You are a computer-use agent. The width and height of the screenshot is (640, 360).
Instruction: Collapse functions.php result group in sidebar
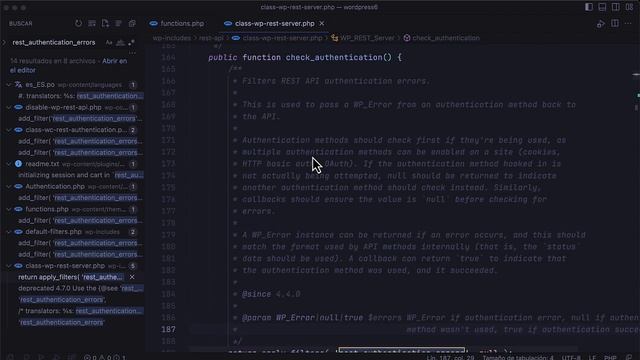click(x=9, y=209)
